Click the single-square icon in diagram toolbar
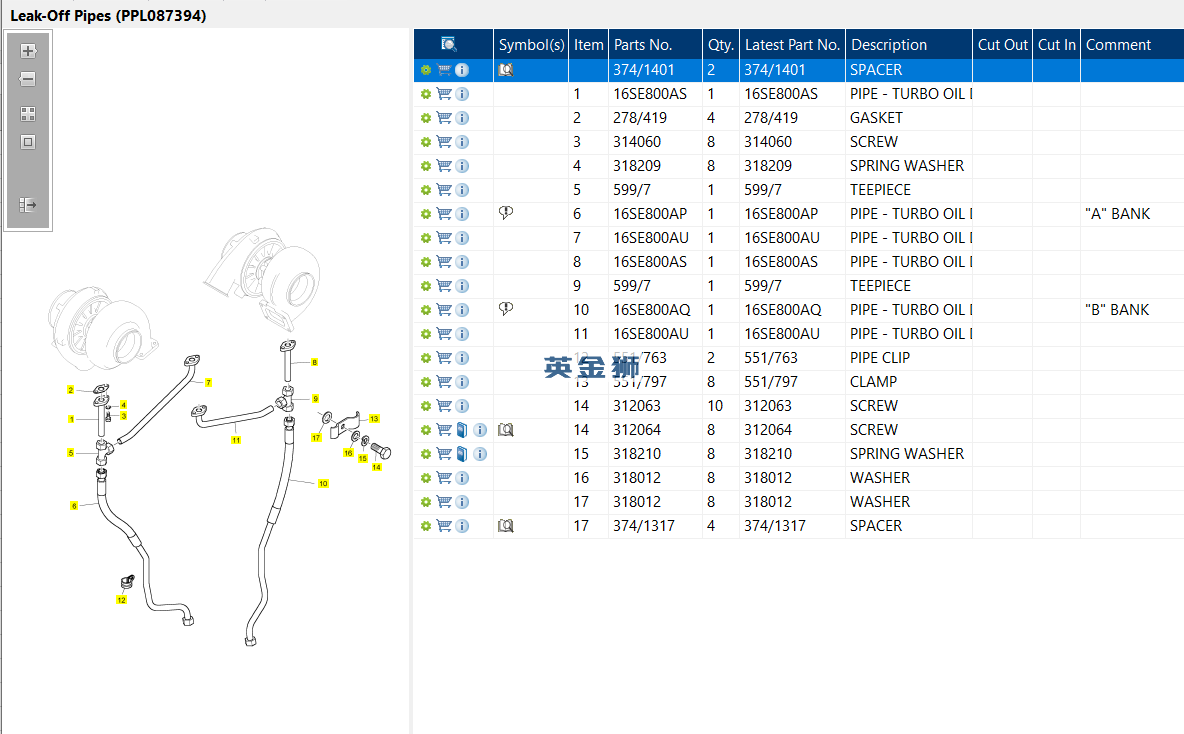 click(28, 142)
